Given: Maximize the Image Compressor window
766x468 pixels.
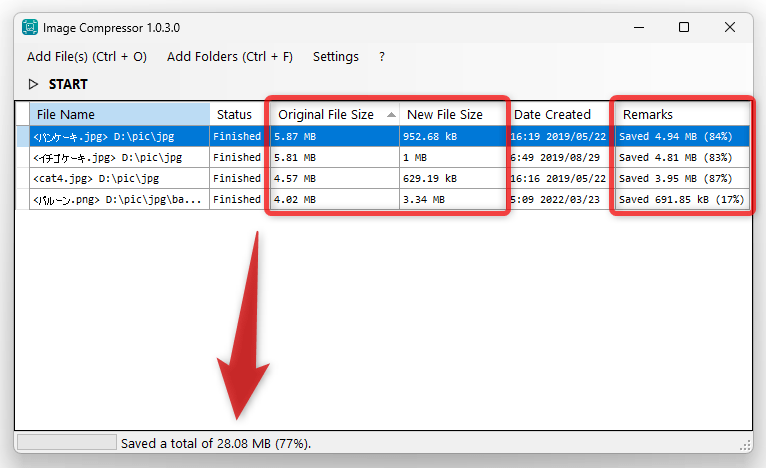Looking at the screenshot, I should (x=684, y=27).
